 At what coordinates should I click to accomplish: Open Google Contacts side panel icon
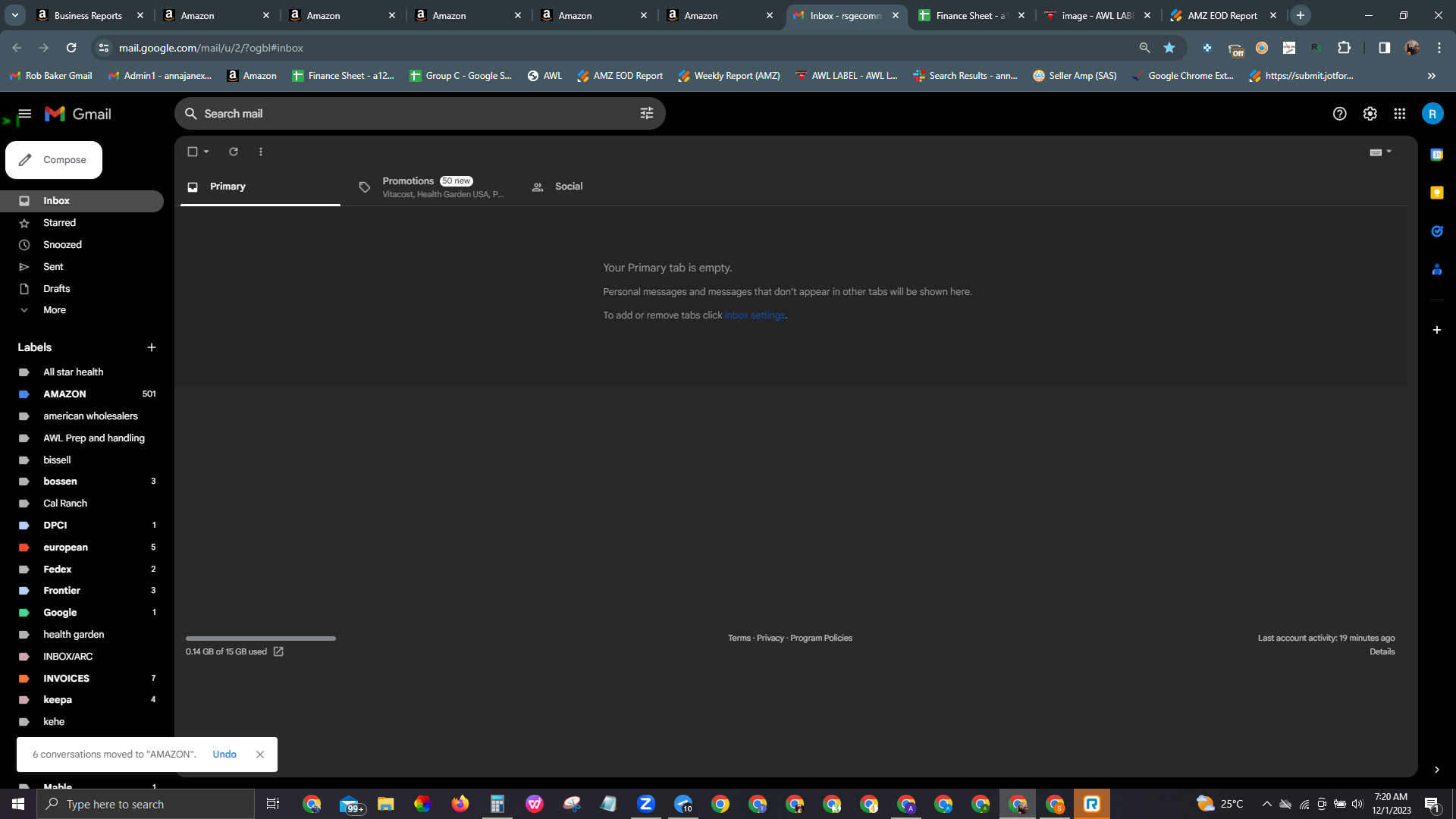[x=1437, y=269]
